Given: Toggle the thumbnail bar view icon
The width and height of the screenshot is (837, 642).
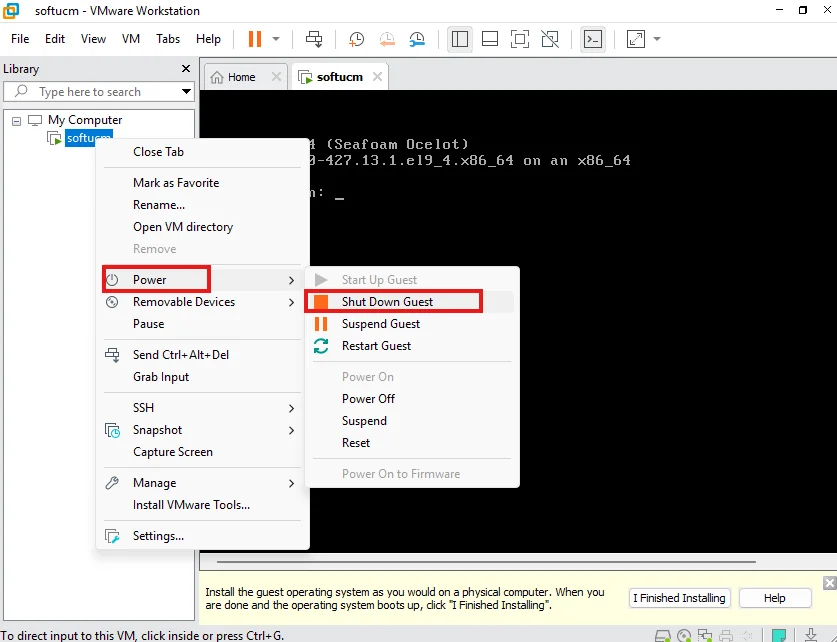Looking at the screenshot, I should 489,39.
